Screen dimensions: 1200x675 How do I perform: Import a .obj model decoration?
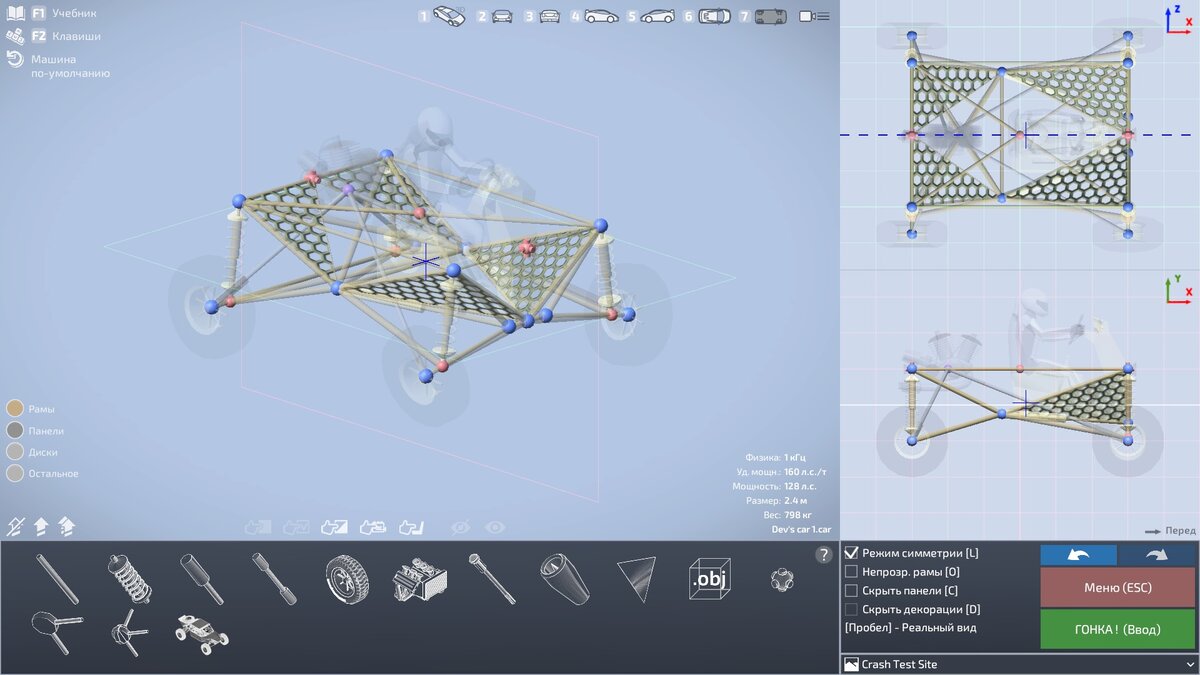(x=709, y=579)
